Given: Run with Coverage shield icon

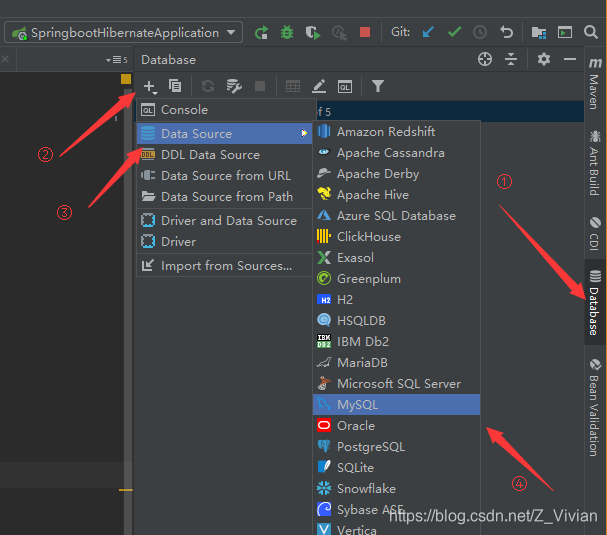Looking at the screenshot, I should 313,33.
